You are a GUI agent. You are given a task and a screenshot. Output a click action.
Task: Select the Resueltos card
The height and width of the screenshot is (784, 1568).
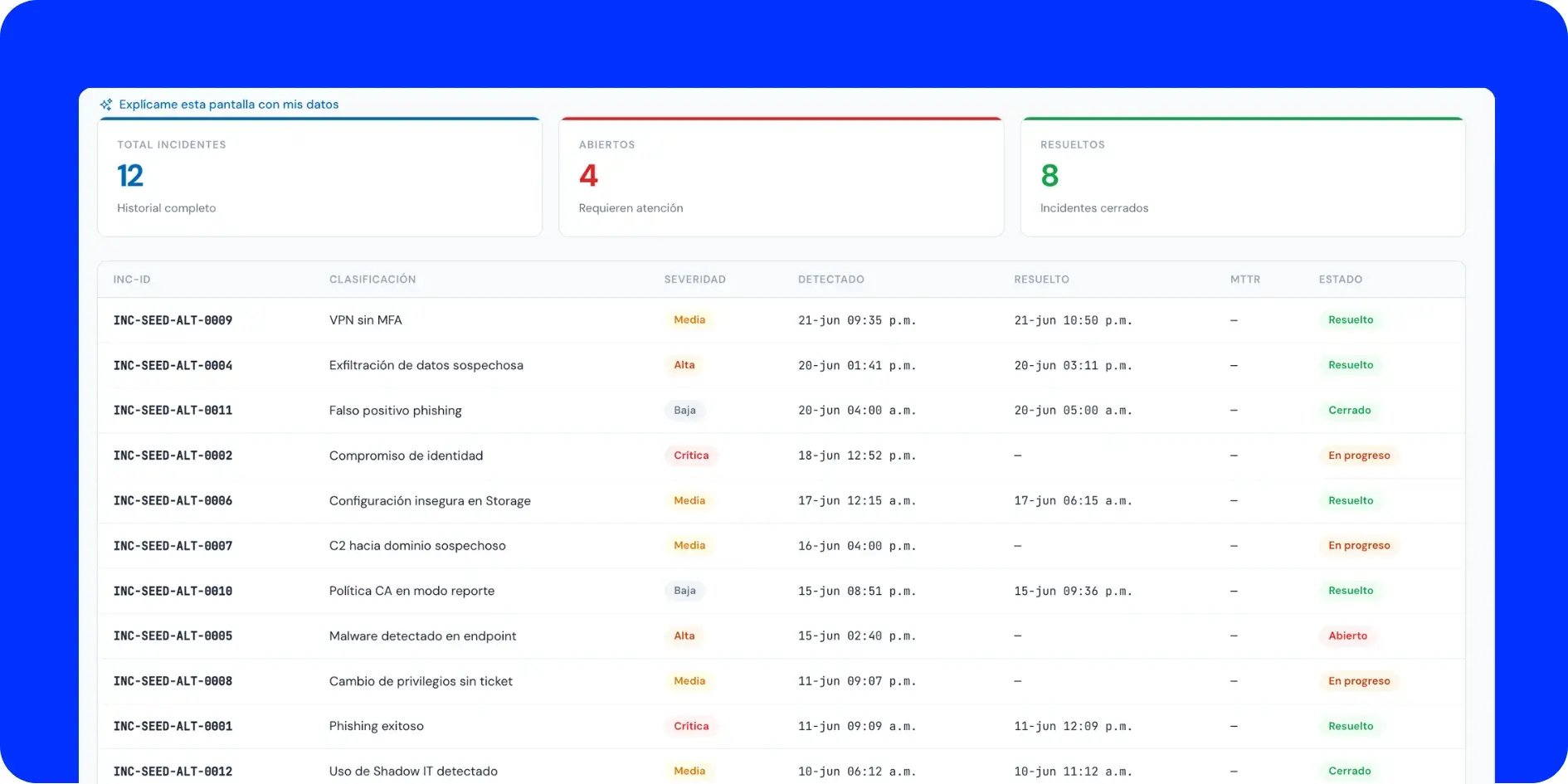click(1243, 177)
